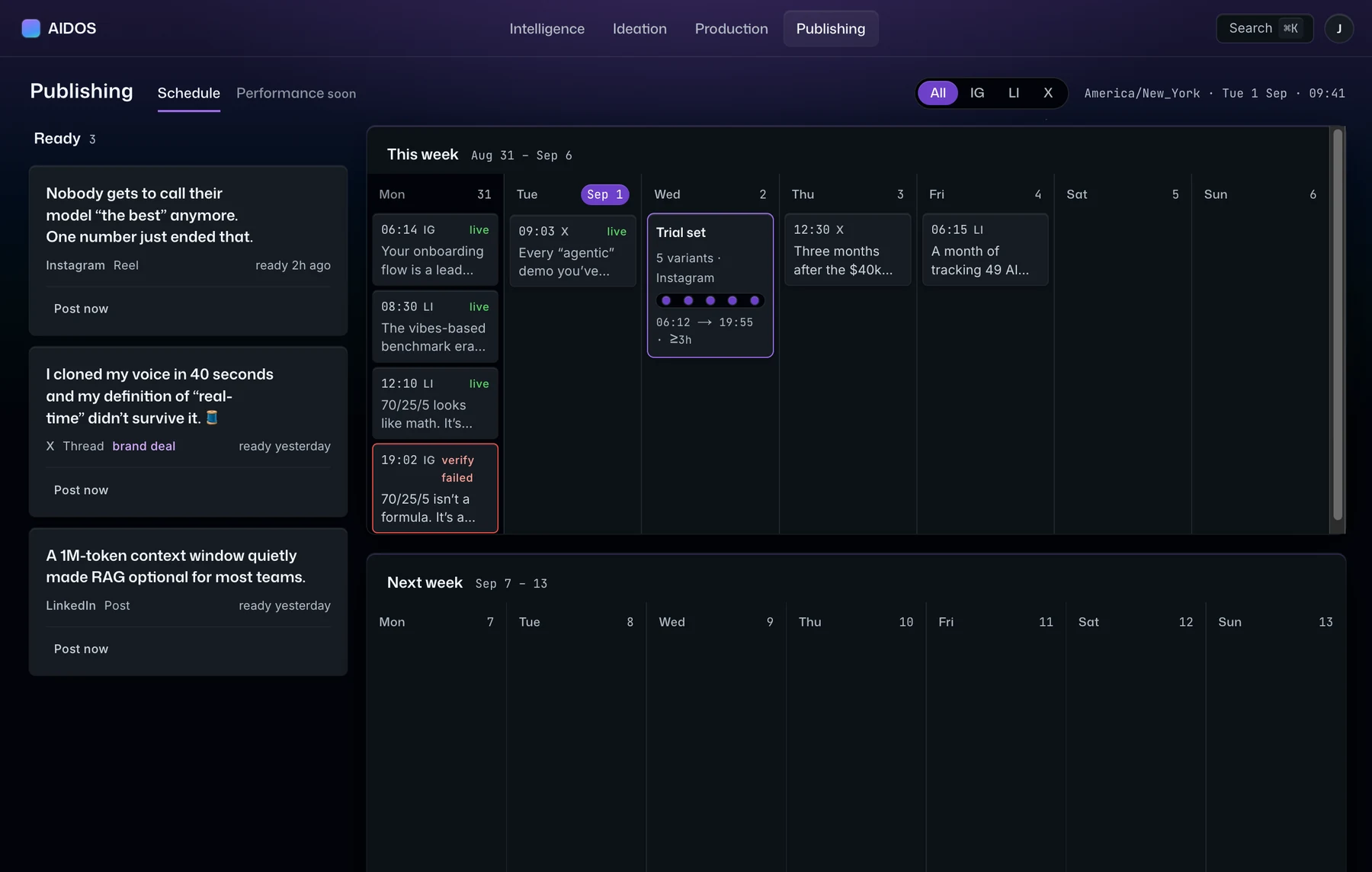Image resolution: width=1372 pixels, height=872 pixels.
Task: Click the Sep 1 today badge
Action: click(x=604, y=194)
